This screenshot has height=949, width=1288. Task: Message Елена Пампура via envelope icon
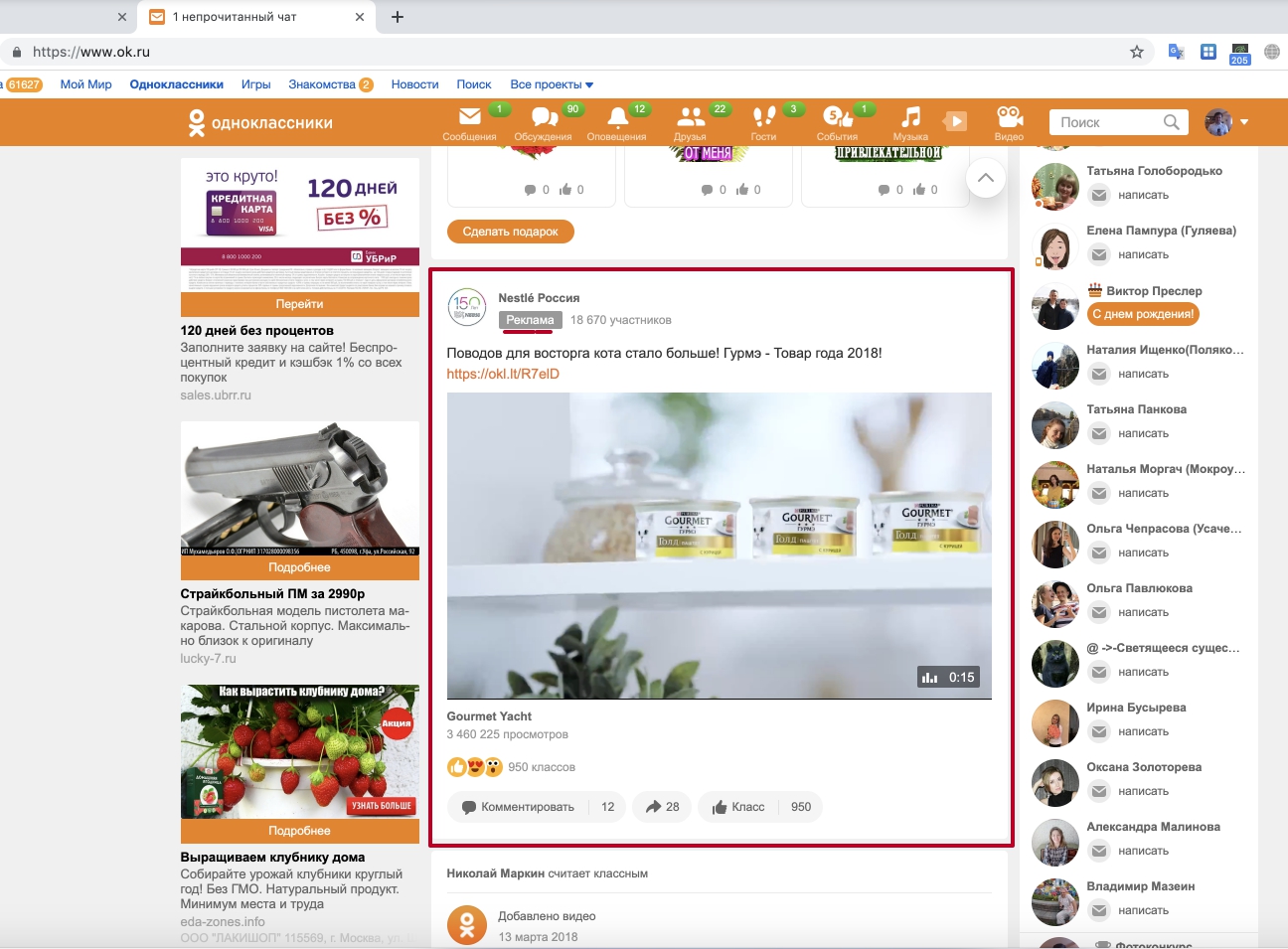1099,254
